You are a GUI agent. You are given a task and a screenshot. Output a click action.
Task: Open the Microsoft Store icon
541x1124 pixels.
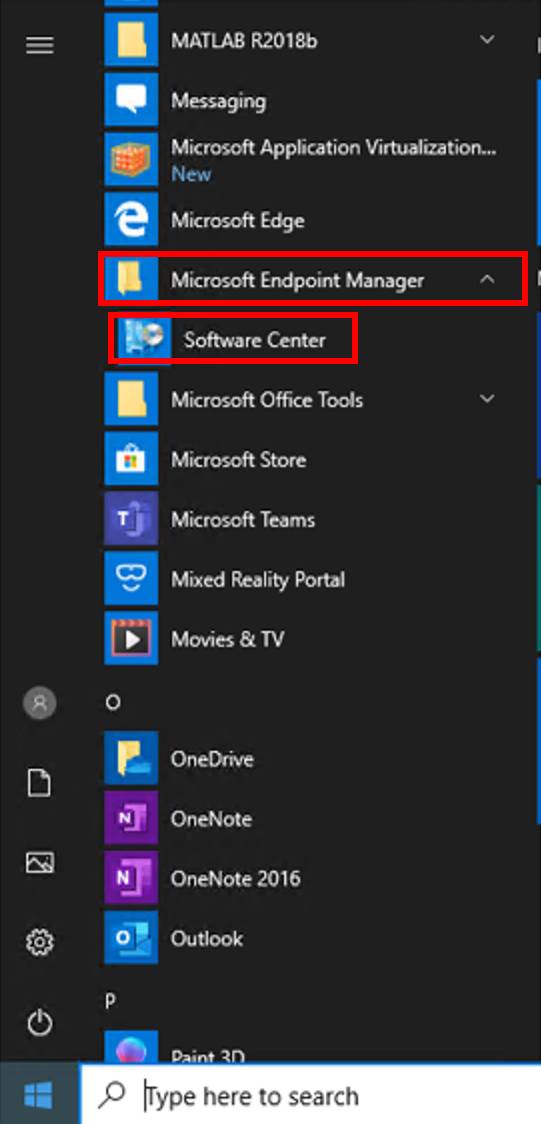(131, 459)
